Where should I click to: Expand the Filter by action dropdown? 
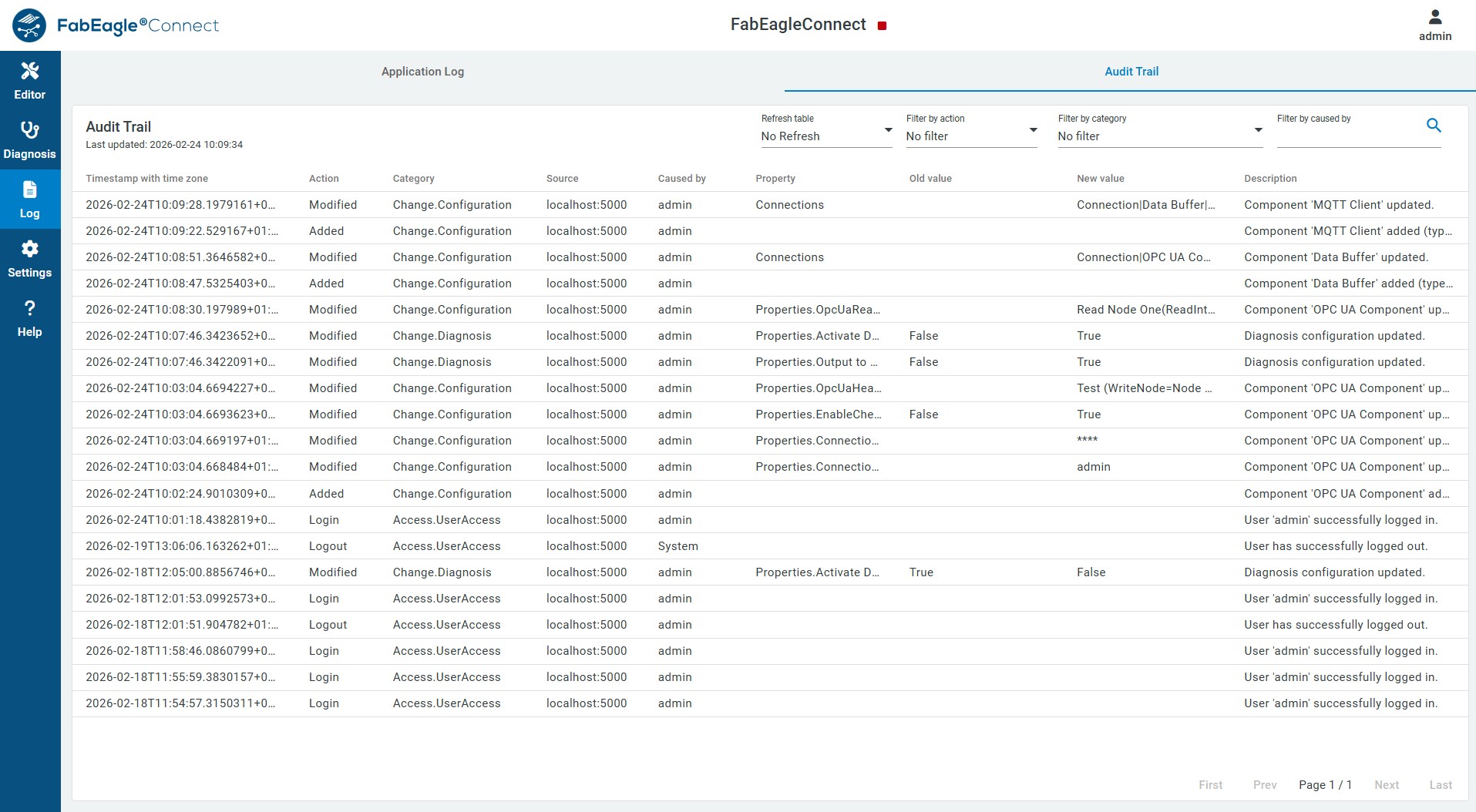[971, 136]
